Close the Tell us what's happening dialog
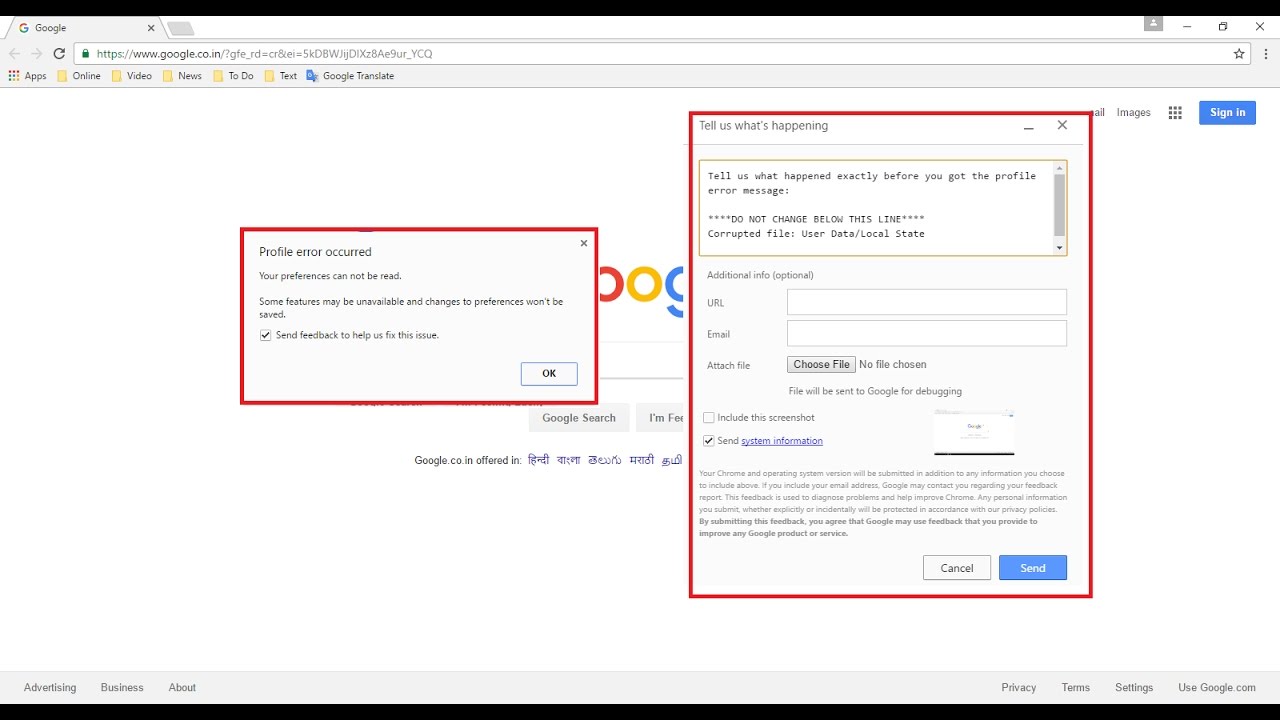 1062,126
